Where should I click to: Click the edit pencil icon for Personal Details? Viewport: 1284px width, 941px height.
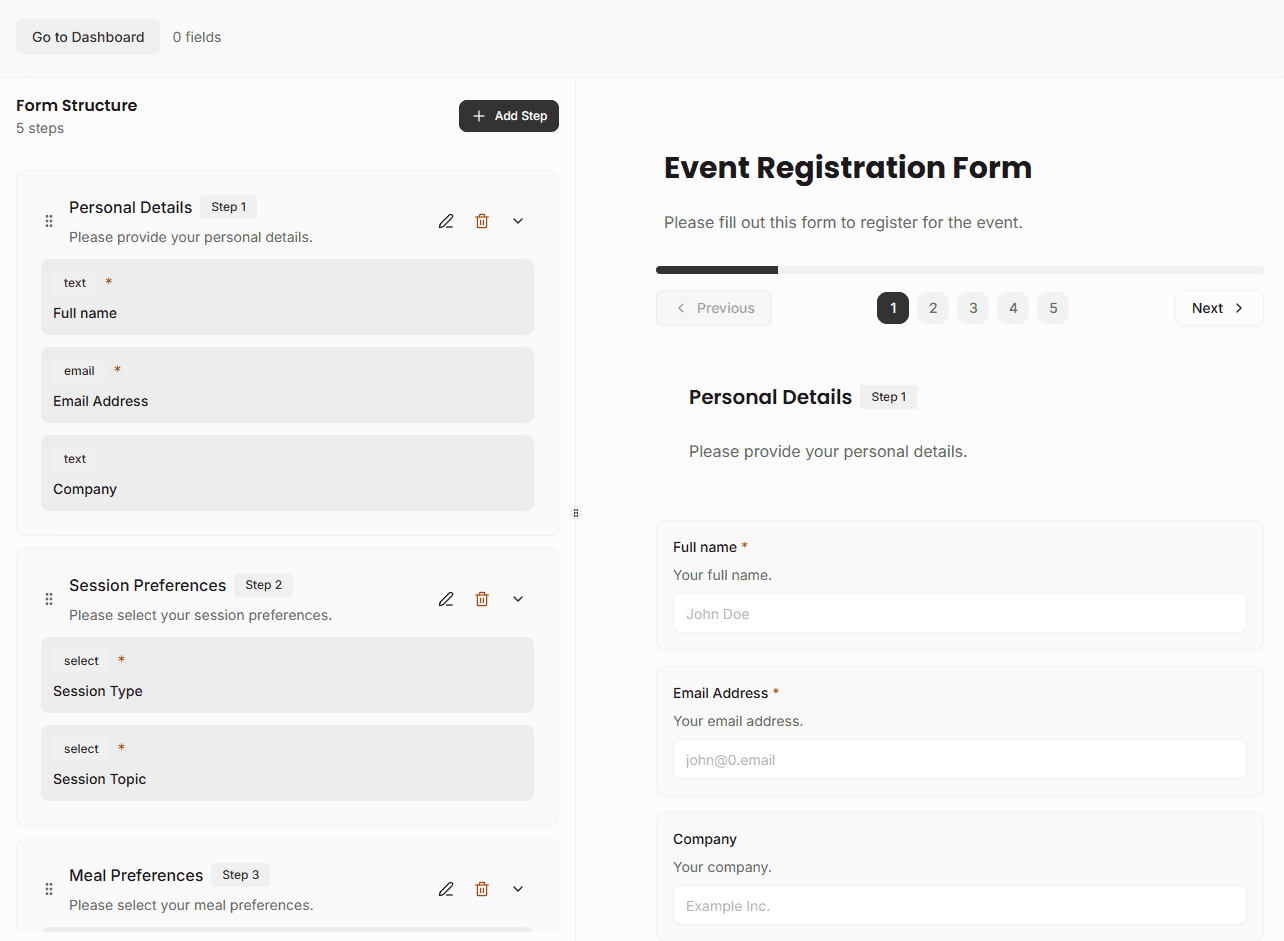(x=446, y=220)
